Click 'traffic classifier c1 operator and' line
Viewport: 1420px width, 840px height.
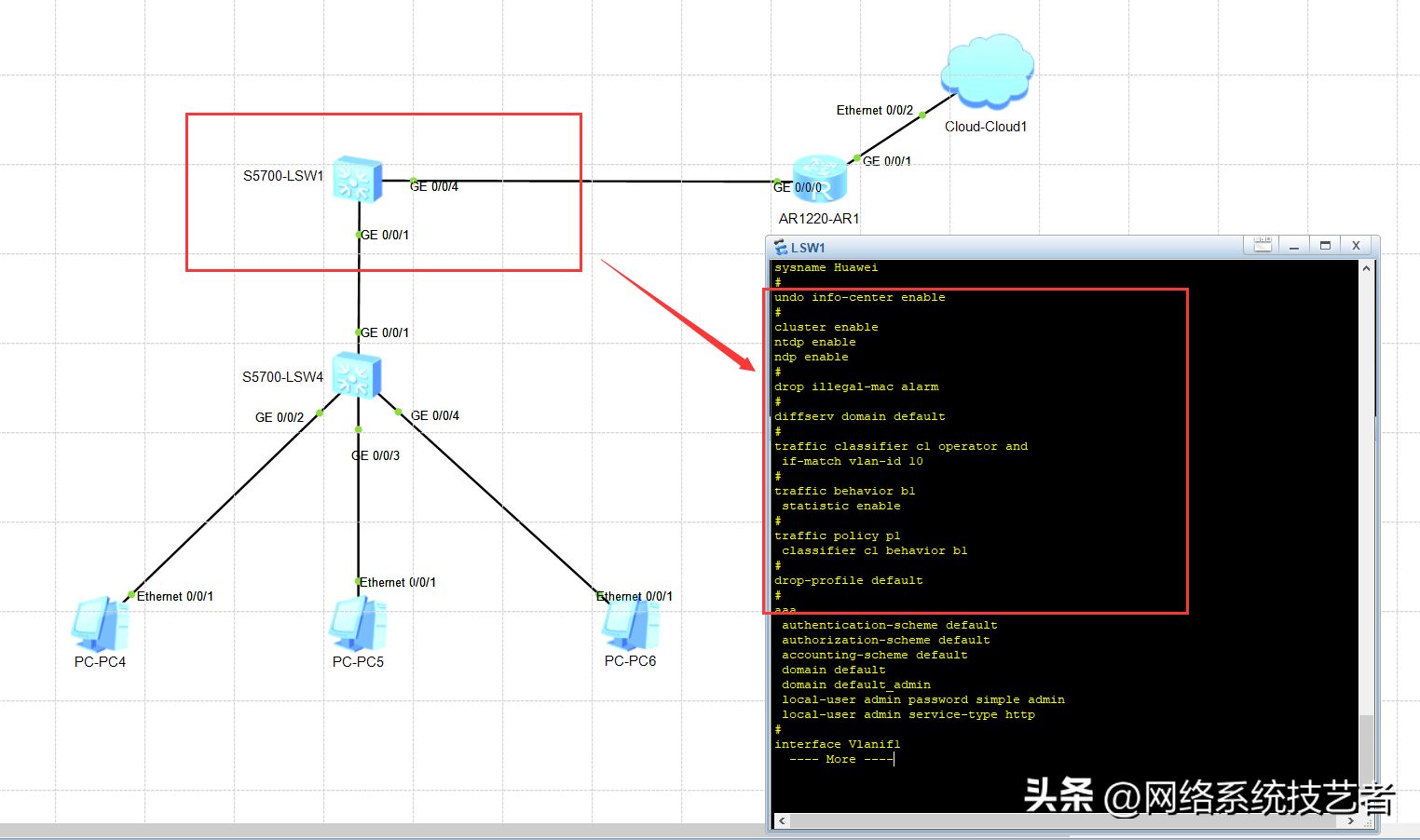[x=901, y=447]
